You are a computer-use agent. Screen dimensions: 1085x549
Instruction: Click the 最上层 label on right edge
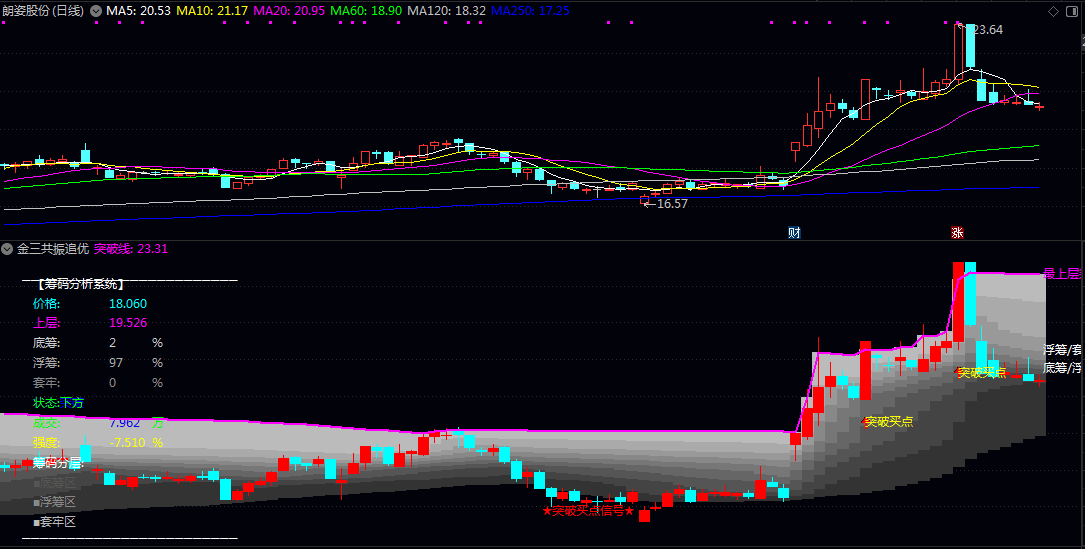click(x=1062, y=273)
